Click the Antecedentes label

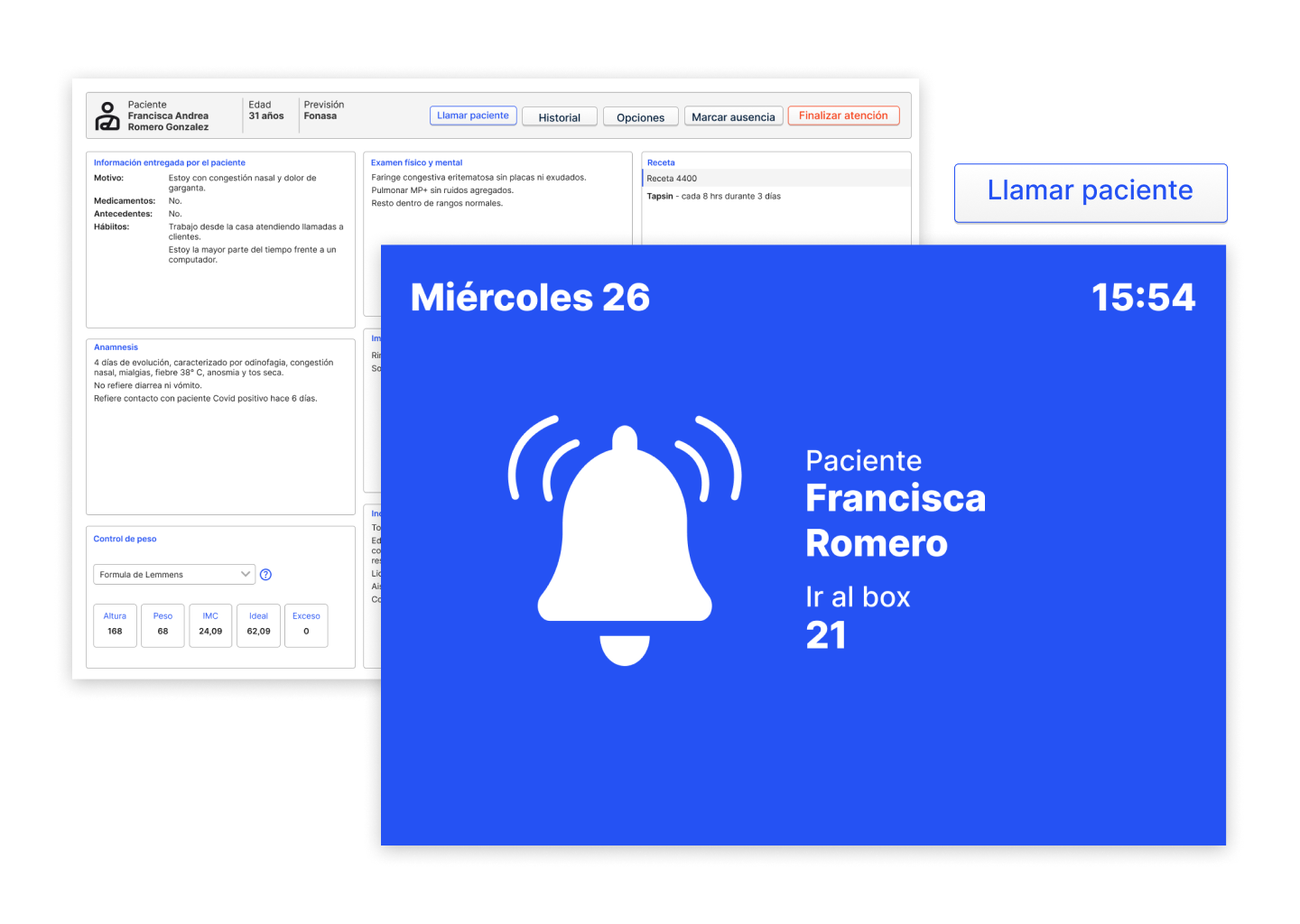(123, 214)
